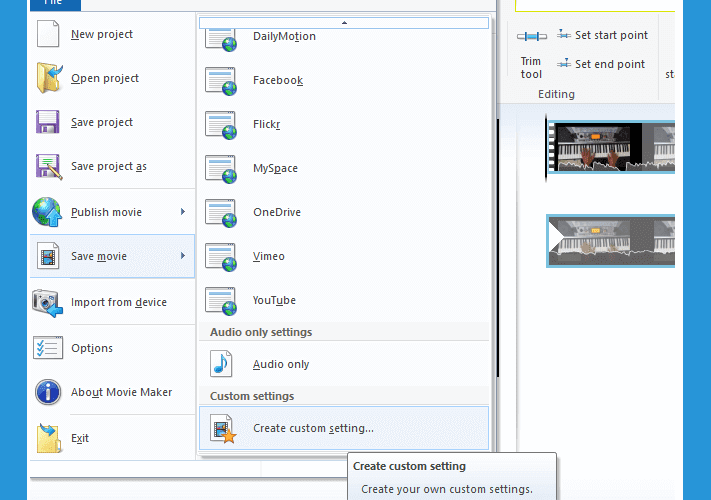Image resolution: width=711 pixels, height=500 pixels.
Task: Click the MySpace web page icon
Action: (x=221, y=169)
